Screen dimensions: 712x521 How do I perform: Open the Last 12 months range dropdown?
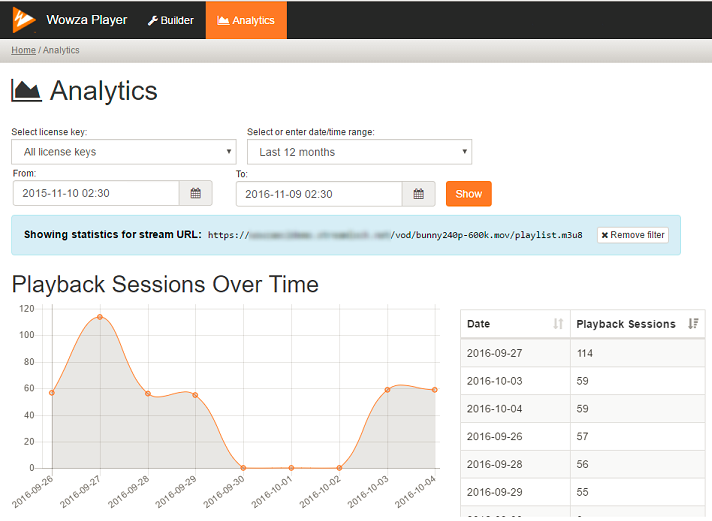[359, 152]
